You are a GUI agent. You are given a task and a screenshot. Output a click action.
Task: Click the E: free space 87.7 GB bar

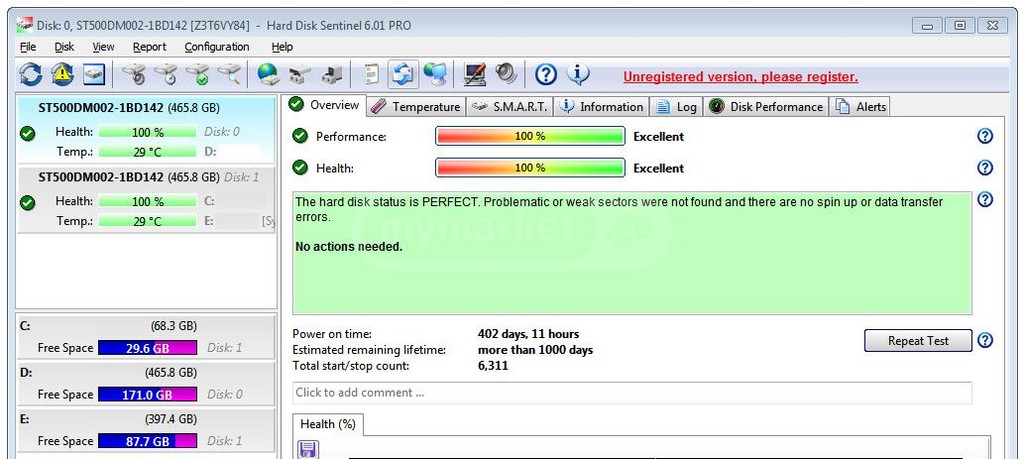pyautogui.click(x=147, y=441)
